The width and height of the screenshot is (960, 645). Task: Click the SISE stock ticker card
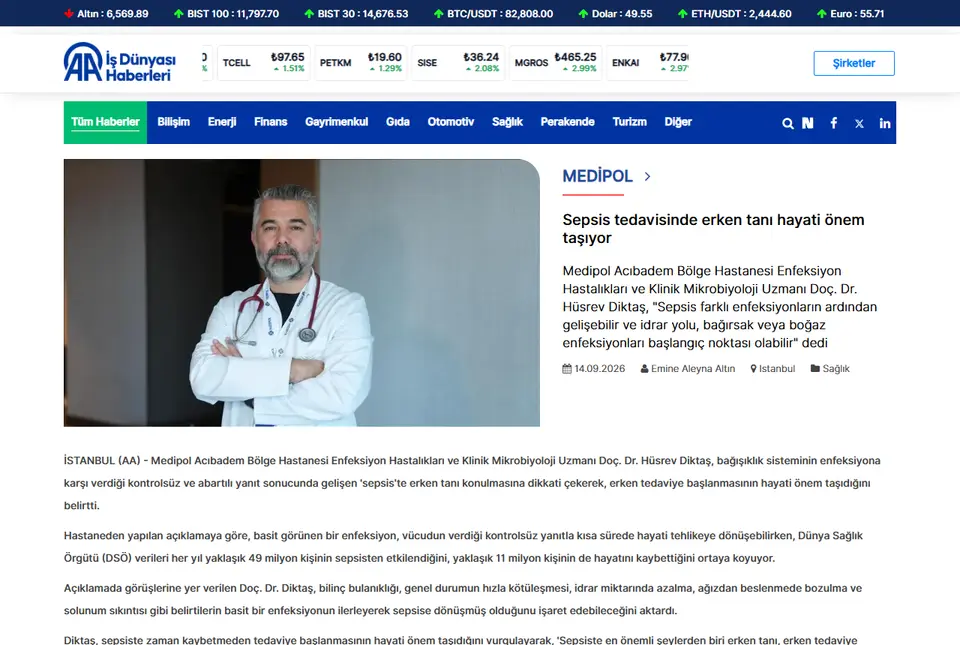tap(458, 62)
